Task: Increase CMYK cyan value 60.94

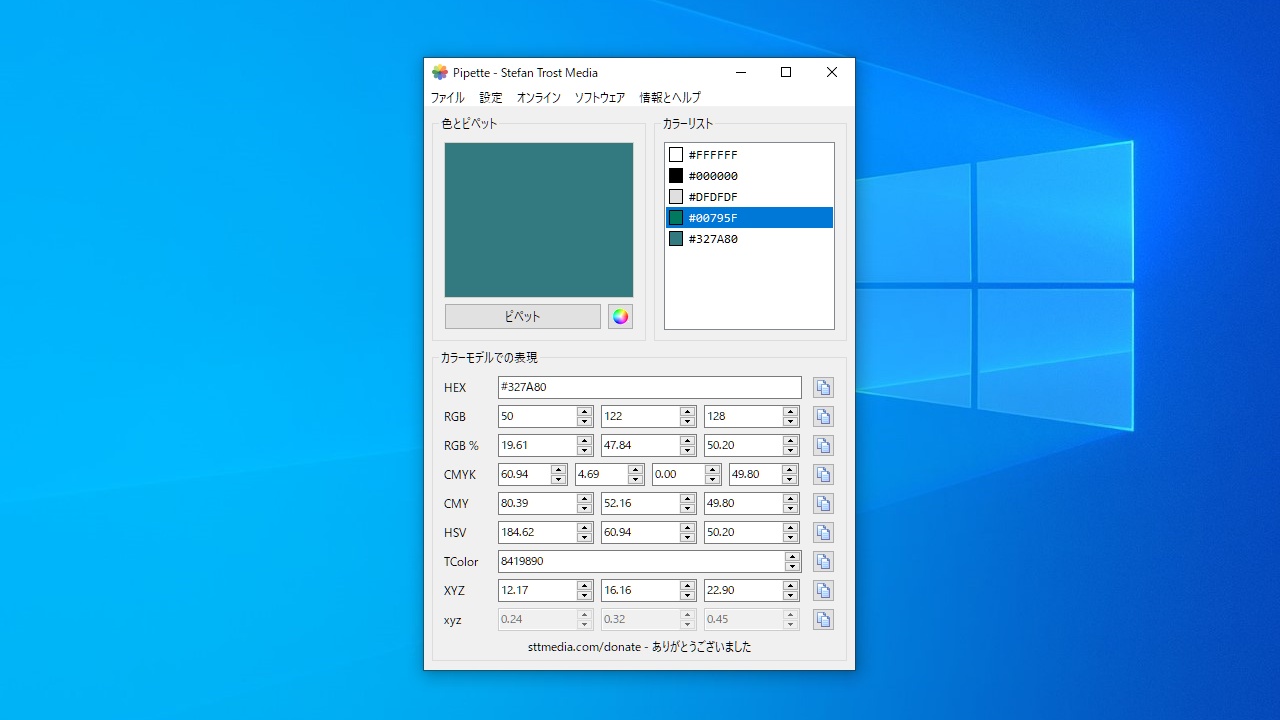Action: click(559, 470)
